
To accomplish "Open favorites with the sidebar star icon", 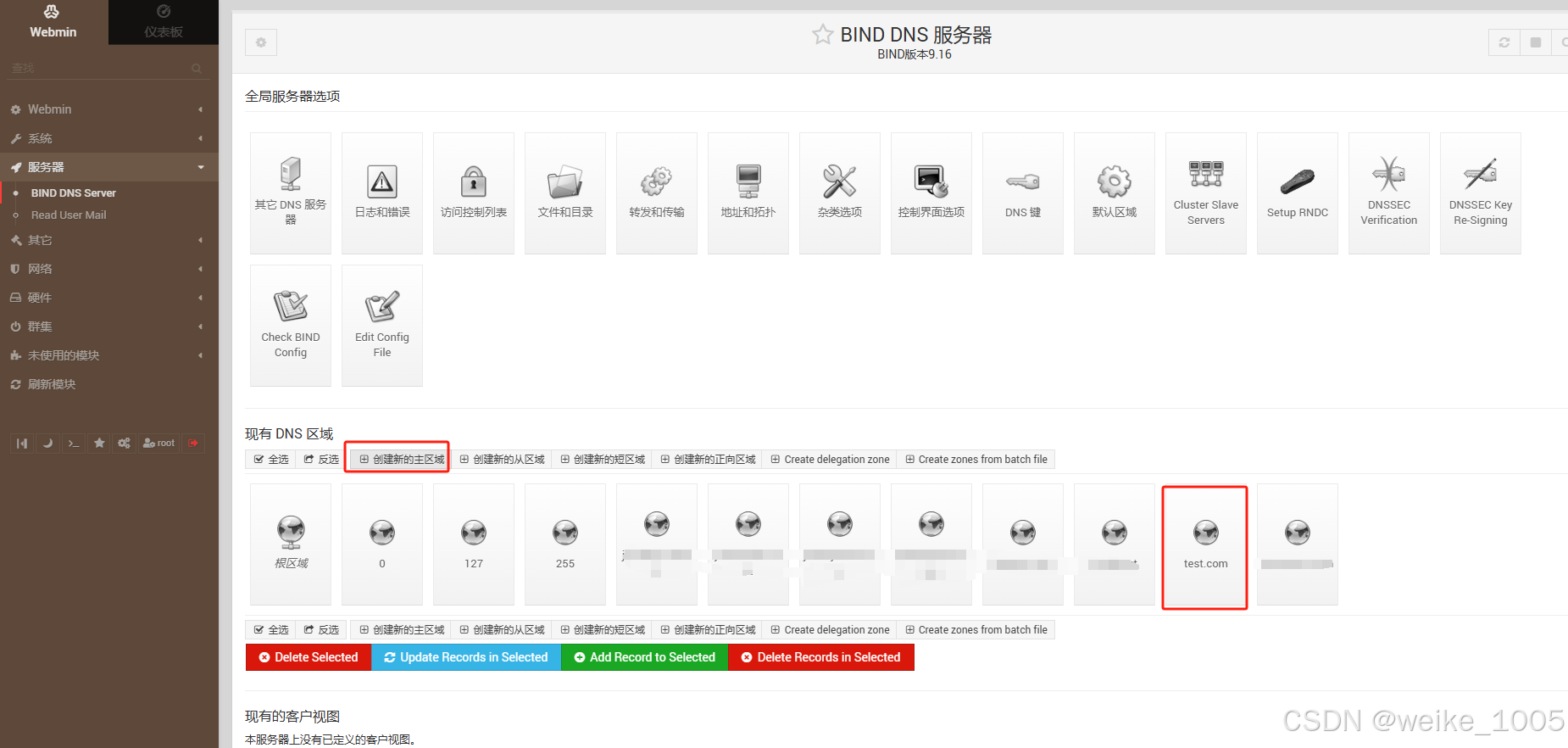I will [99, 443].
